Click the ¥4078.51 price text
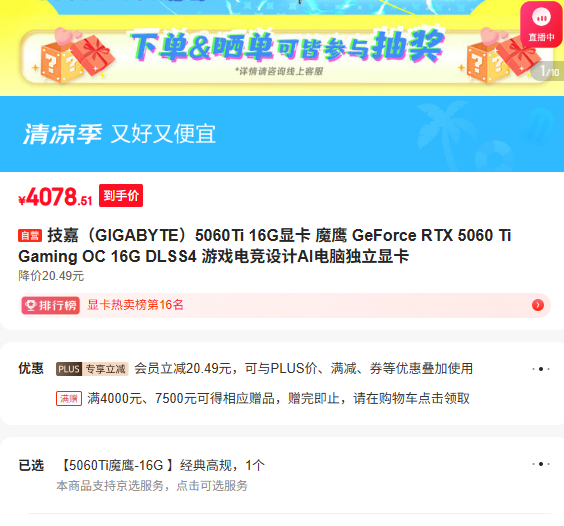 [x=55, y=197]
